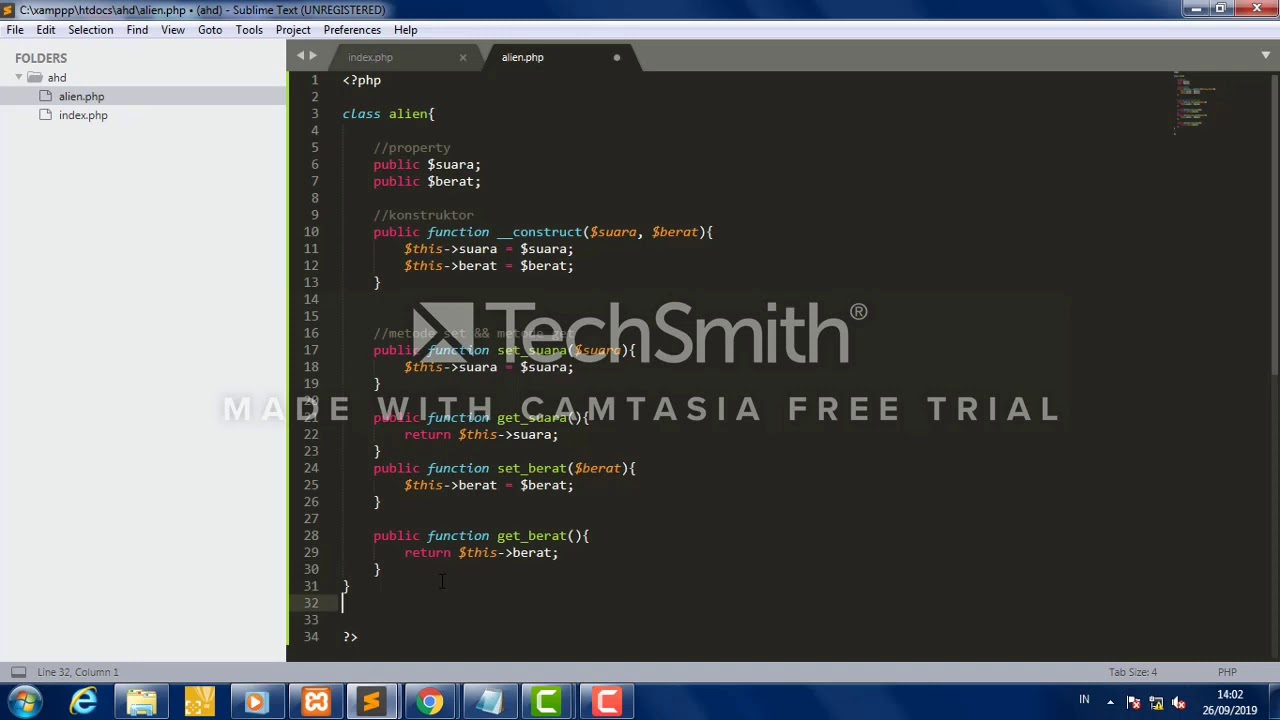Open the media player taskbar icon
The image size is (1280, 720).
tap(256, 702)
